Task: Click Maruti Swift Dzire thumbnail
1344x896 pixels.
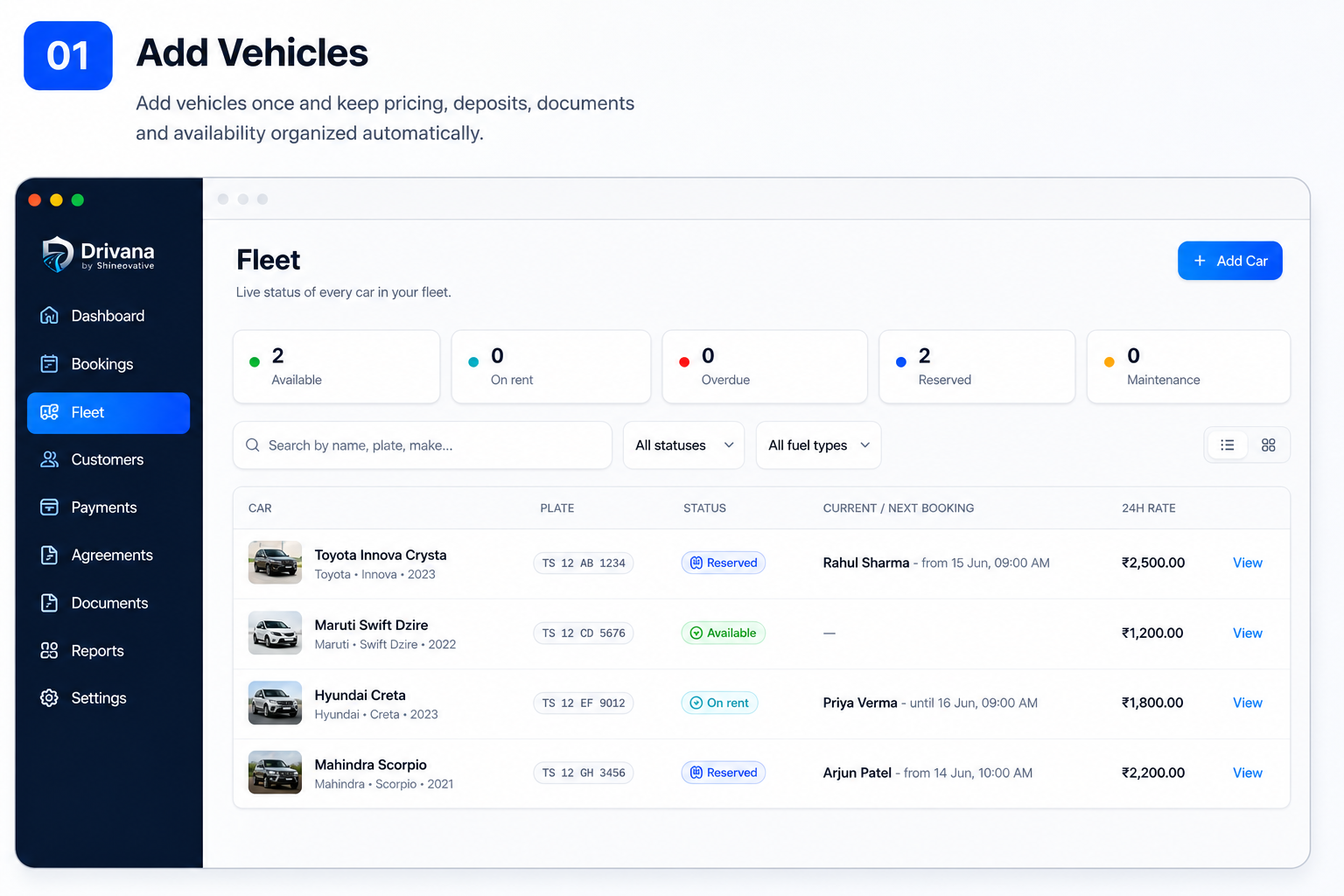Action: pyautogui.click(x=275, y=633)
